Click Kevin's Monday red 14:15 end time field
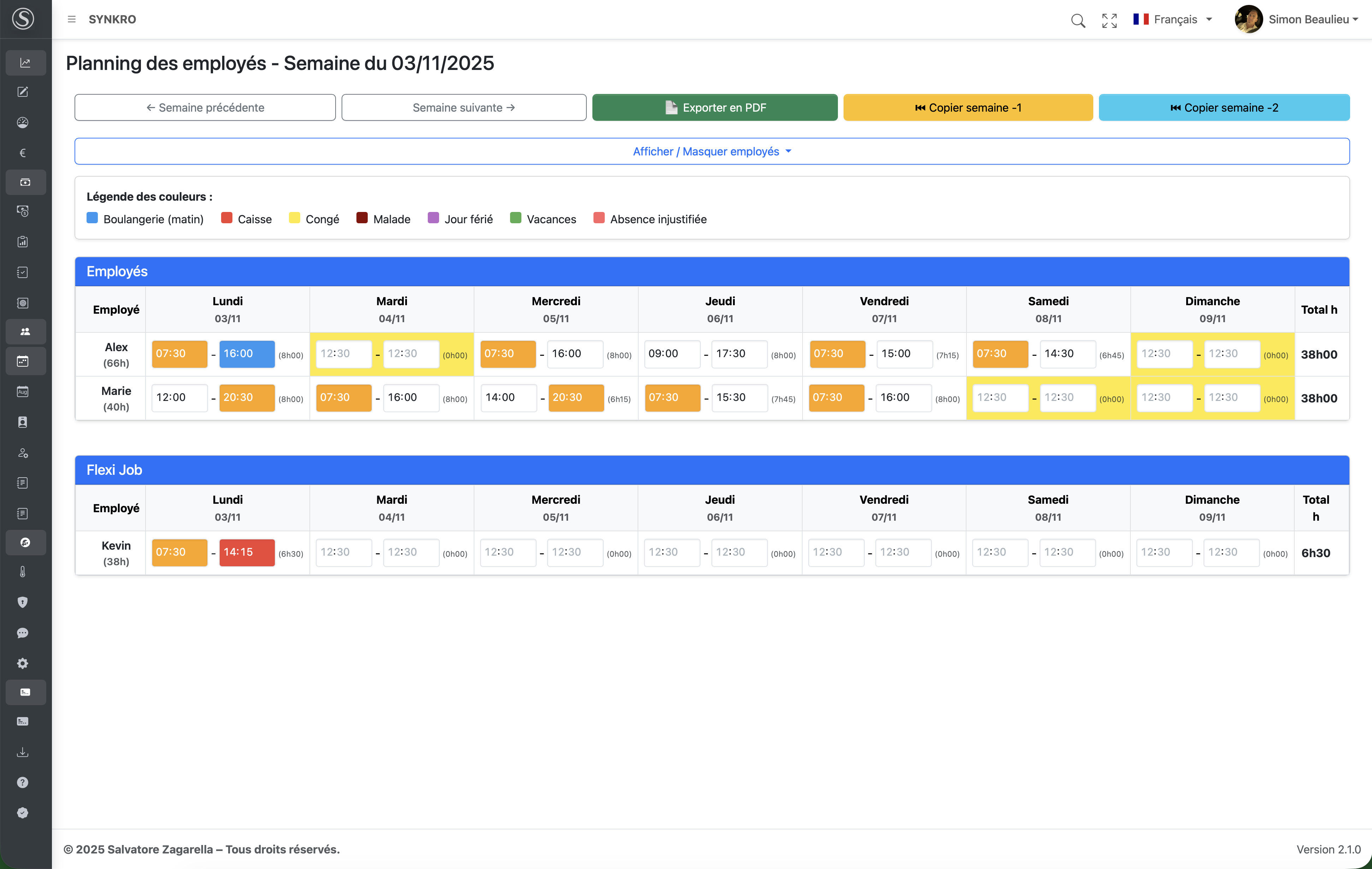This screenshot has height=869, width=1372. tap(246, 552)
